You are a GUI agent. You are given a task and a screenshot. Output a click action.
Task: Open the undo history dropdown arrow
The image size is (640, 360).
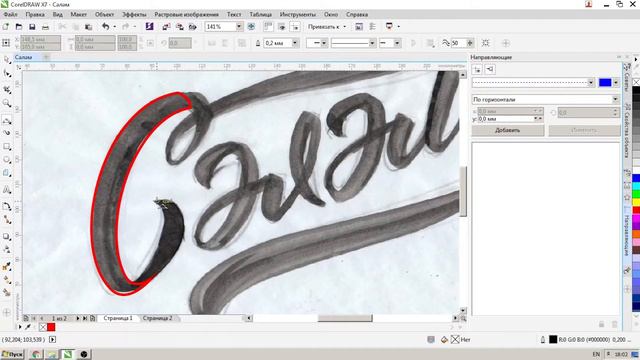tap(114, 27)
